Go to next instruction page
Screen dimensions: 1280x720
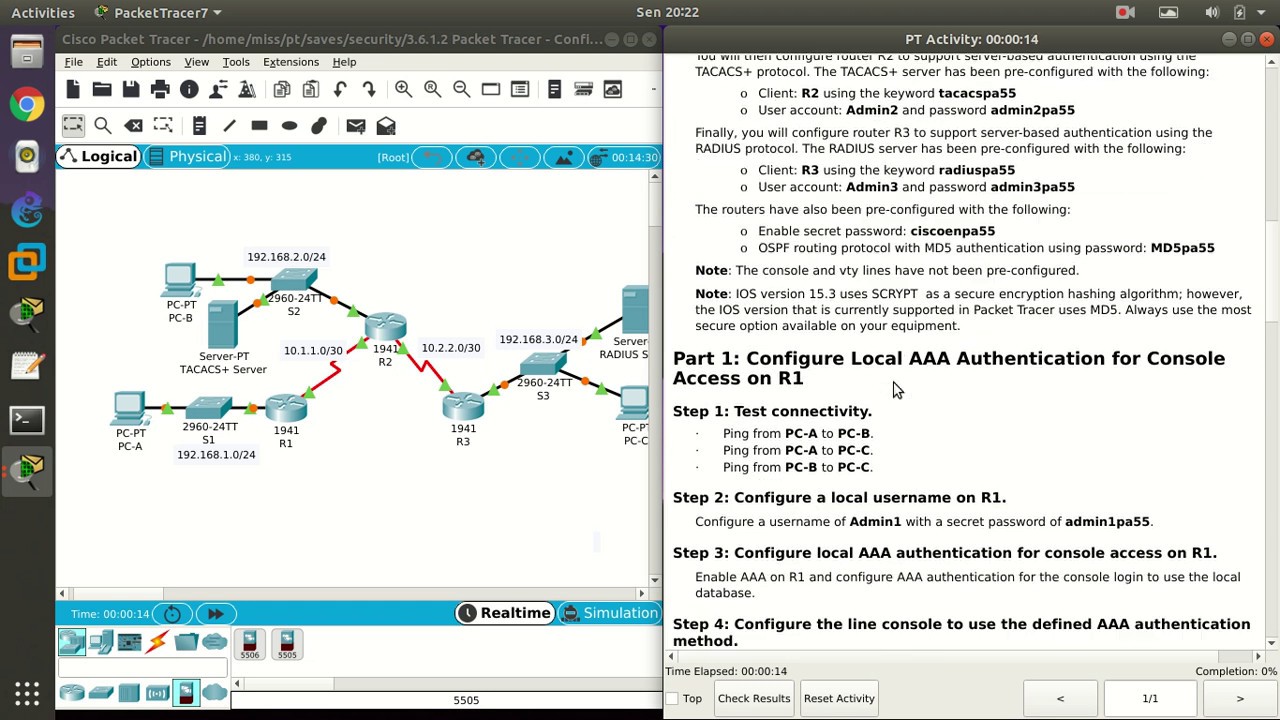1240,699
